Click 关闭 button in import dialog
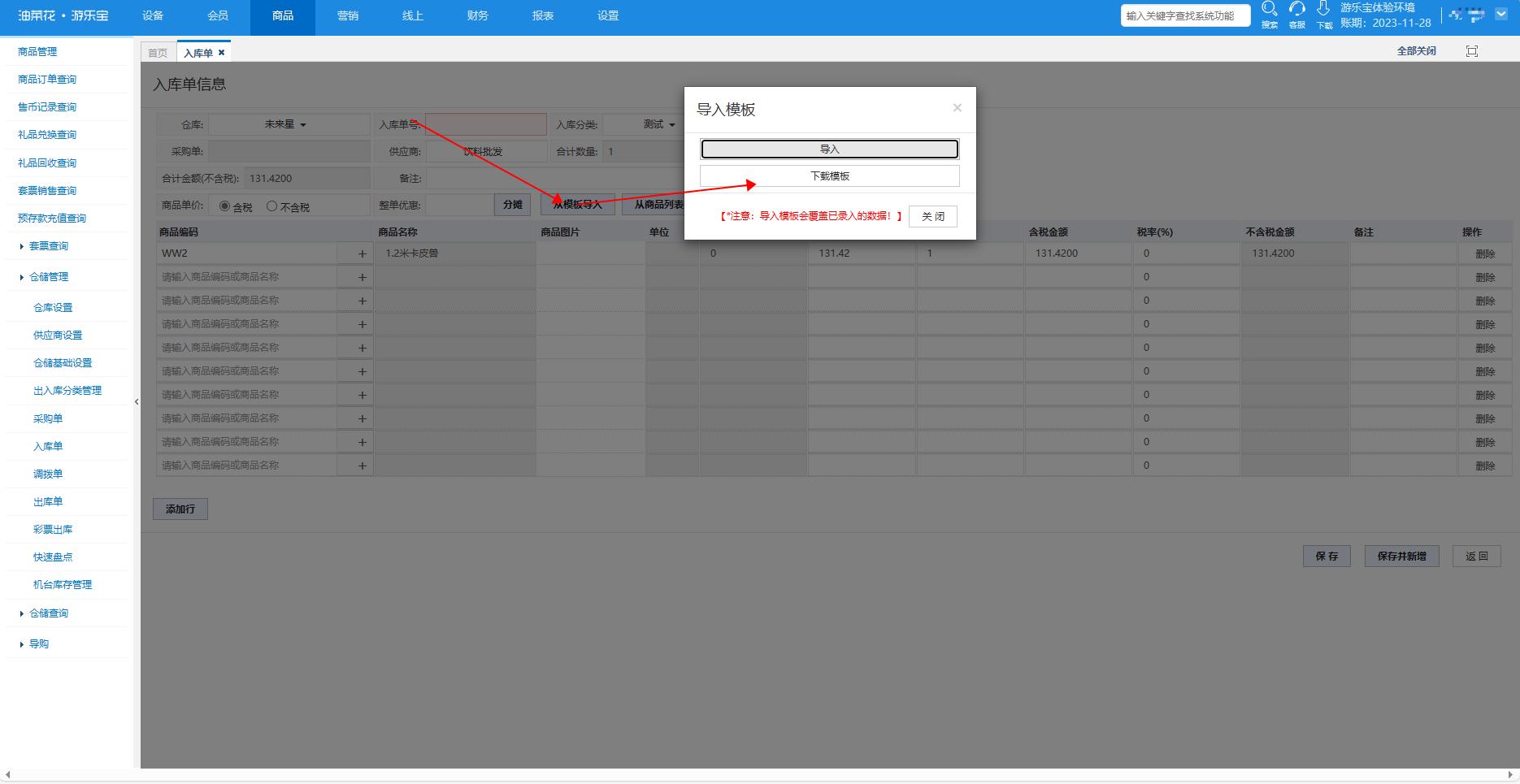Image resolution: width=1520 pixels, height=784 pixels. pyautogui.click(x=933, y=217)
